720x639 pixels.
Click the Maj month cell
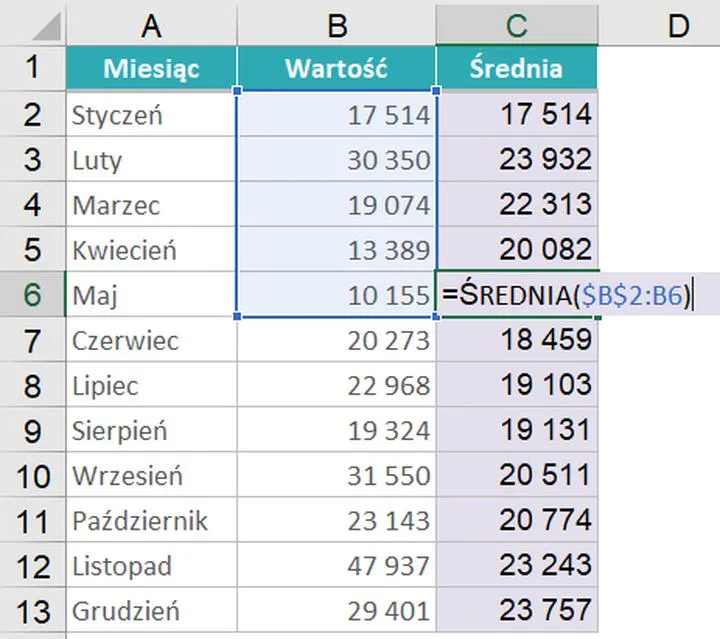pos(152,295)
